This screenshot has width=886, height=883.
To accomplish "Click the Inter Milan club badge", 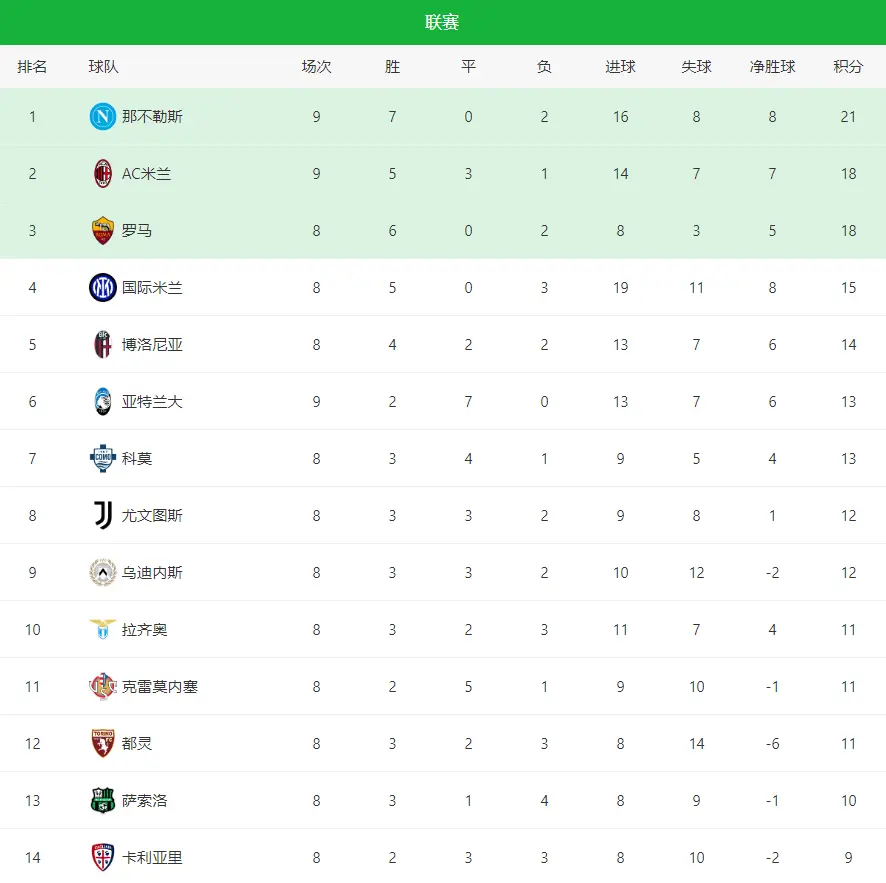I will [x=103, y=288].
